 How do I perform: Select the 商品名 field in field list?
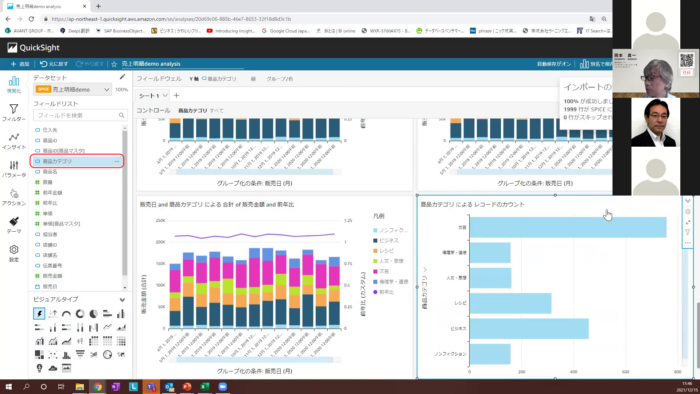click(50, 172)
